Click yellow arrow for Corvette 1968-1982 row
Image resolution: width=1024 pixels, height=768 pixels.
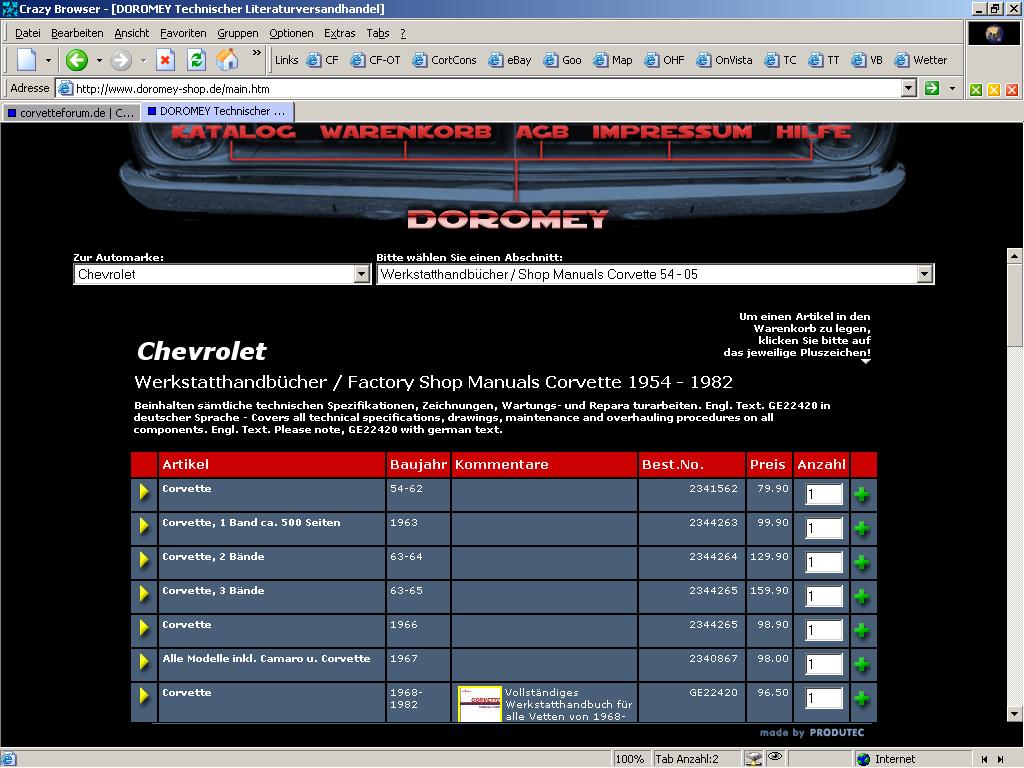[x=144, y=696]
